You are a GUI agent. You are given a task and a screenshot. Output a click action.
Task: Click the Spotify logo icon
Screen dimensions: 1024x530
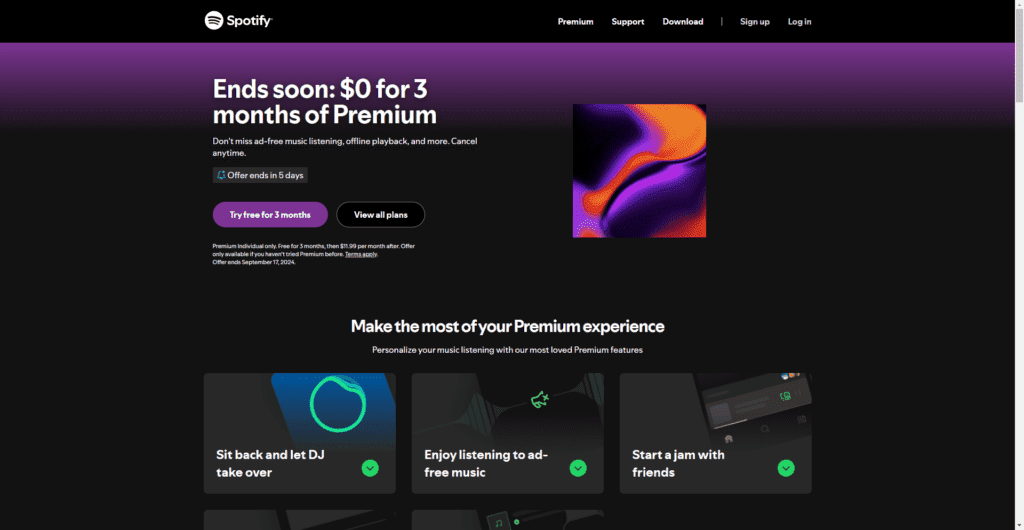(214, 21)
